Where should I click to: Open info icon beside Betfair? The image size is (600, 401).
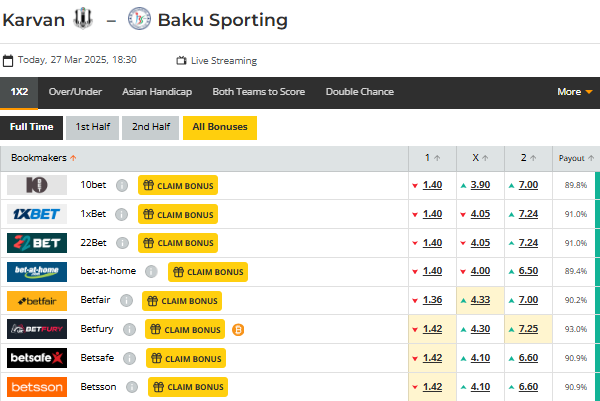point(126,301)
